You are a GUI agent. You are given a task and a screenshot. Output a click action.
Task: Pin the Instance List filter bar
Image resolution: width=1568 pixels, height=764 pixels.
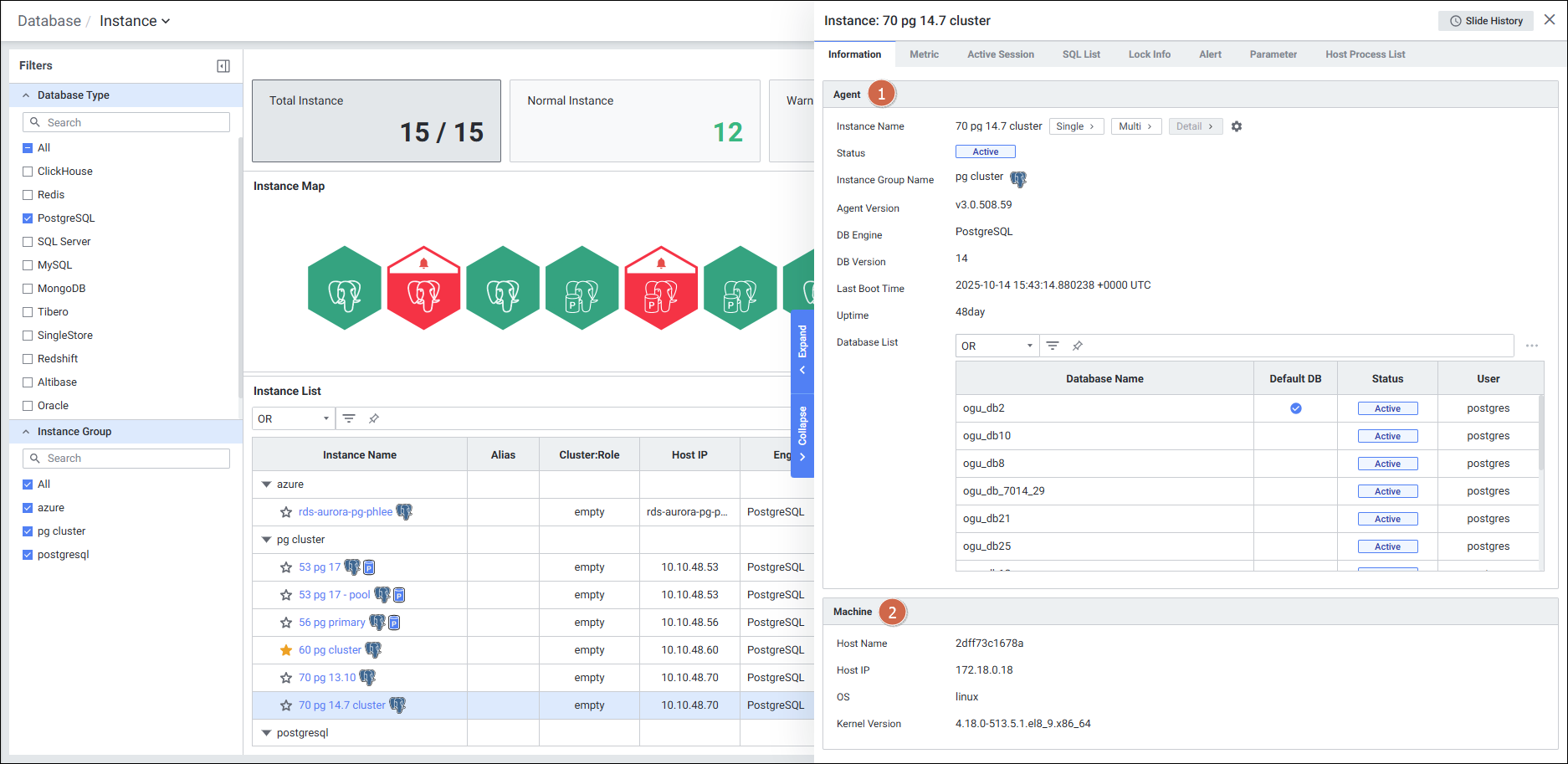374,418
